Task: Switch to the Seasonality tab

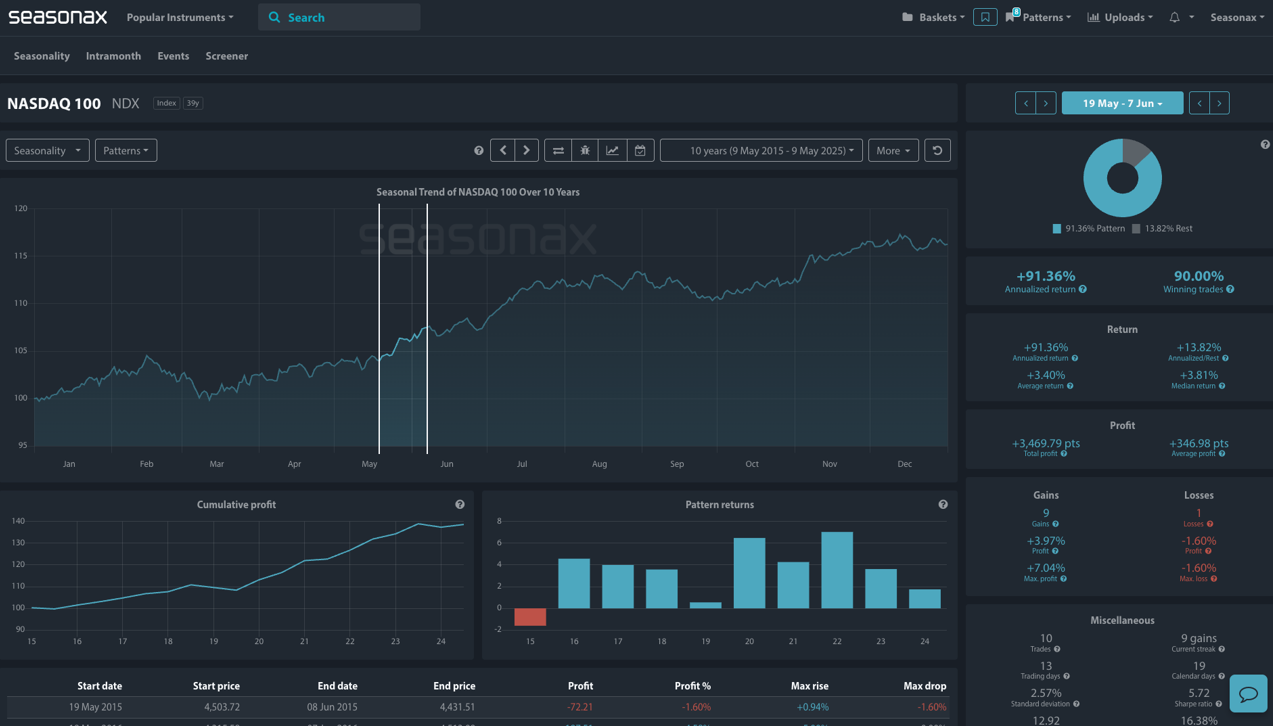Action: tap(42, 56)
